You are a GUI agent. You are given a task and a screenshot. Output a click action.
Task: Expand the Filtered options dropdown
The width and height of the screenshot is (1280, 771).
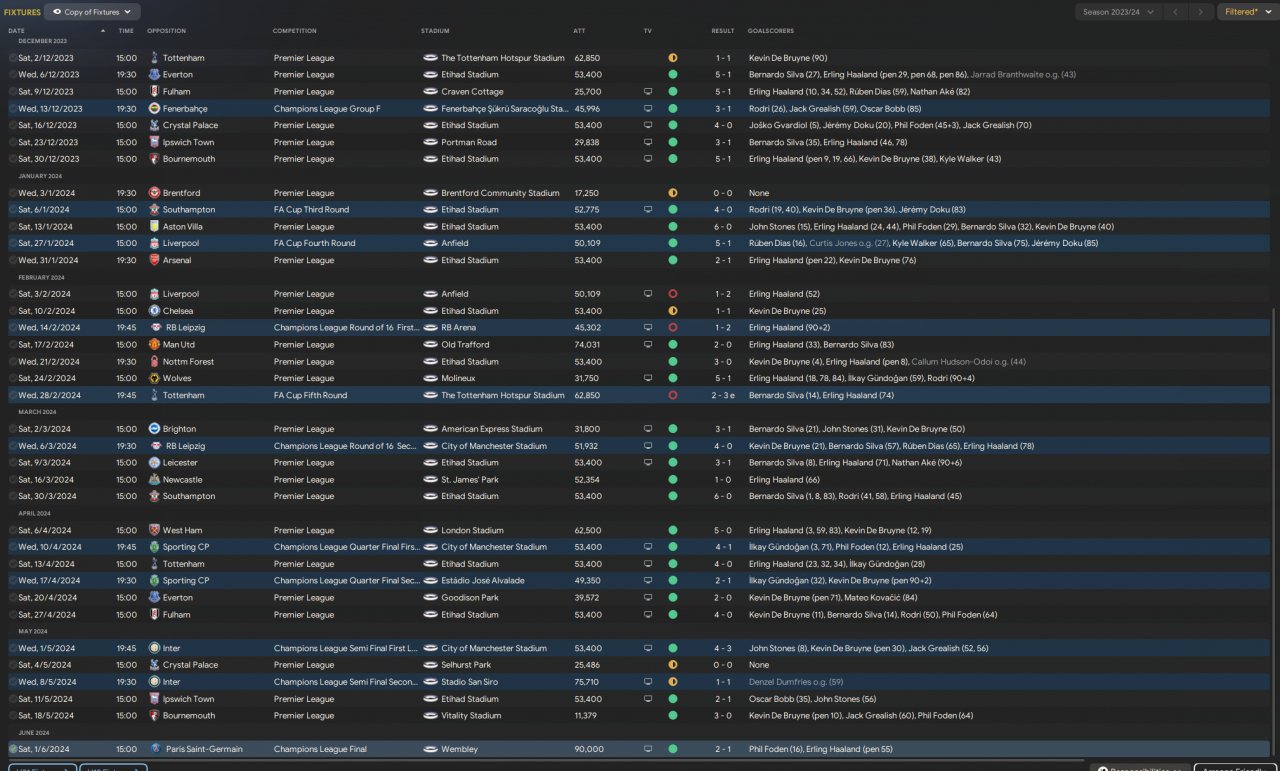coord(1246,12)
